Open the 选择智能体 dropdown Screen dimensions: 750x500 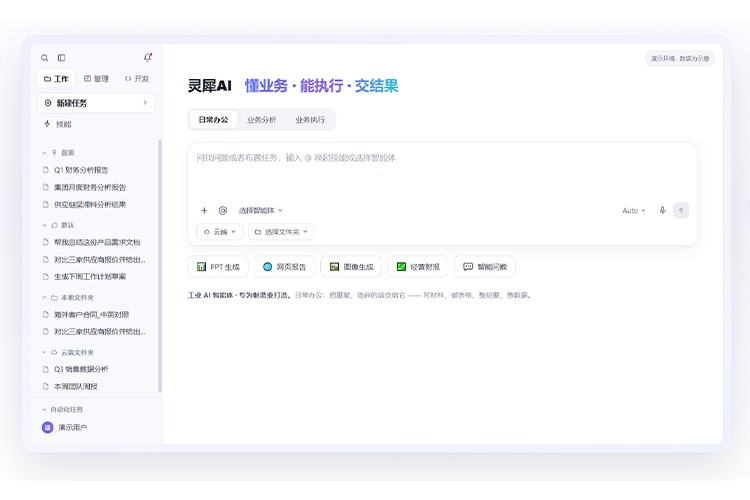[261, 211]
